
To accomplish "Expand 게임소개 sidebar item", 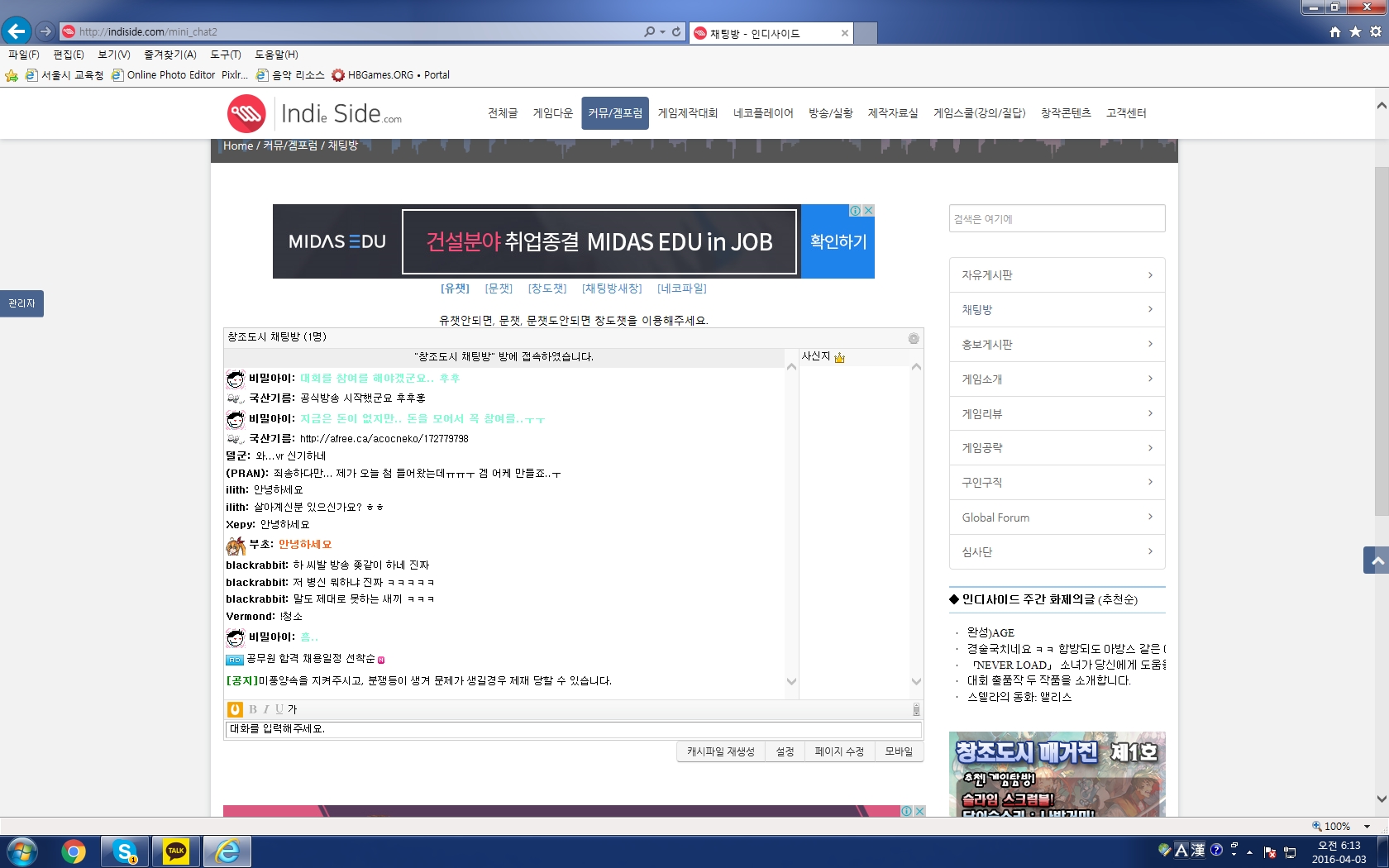I will (1057, 379).
